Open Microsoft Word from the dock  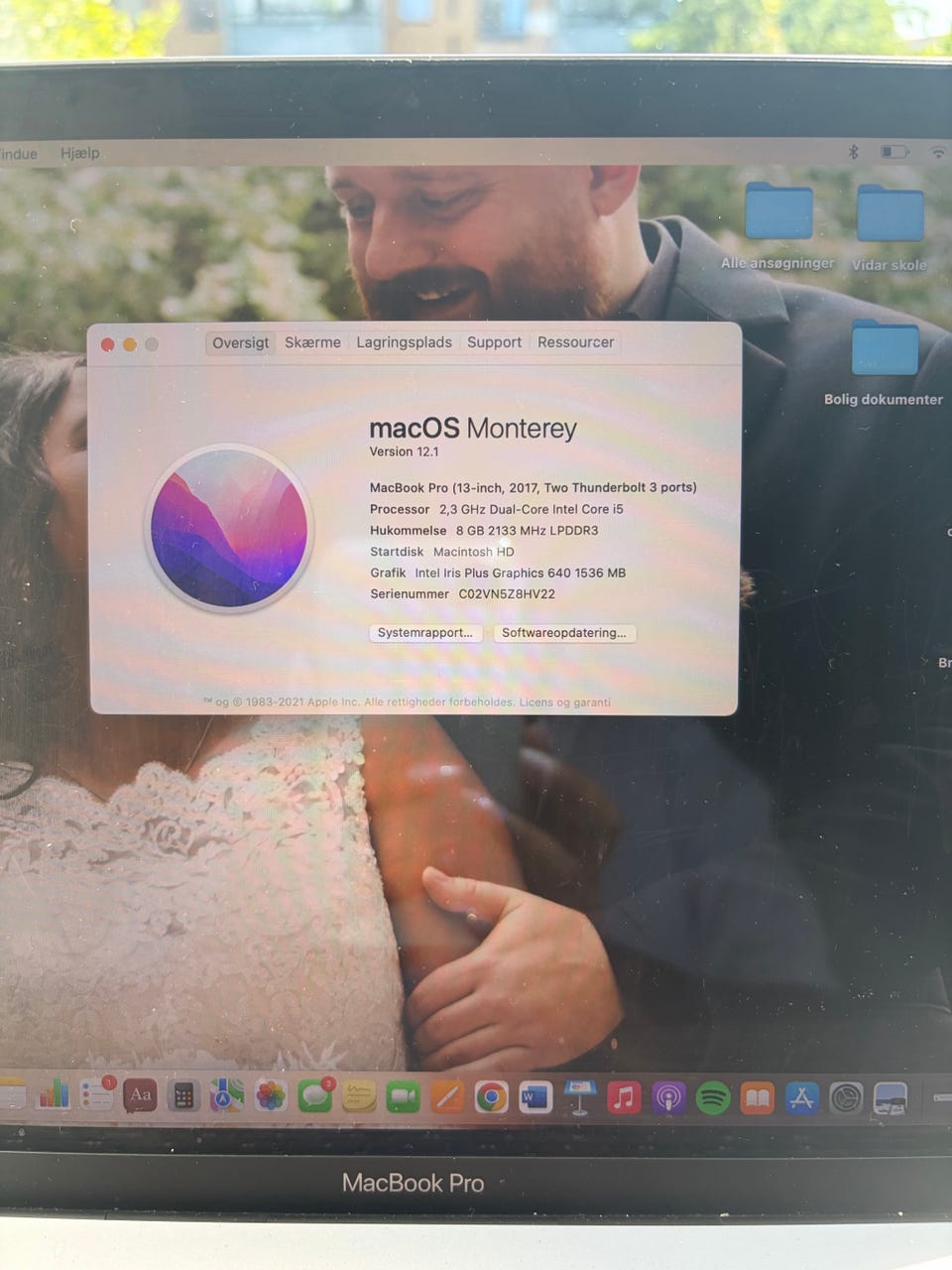[535, 1097]
